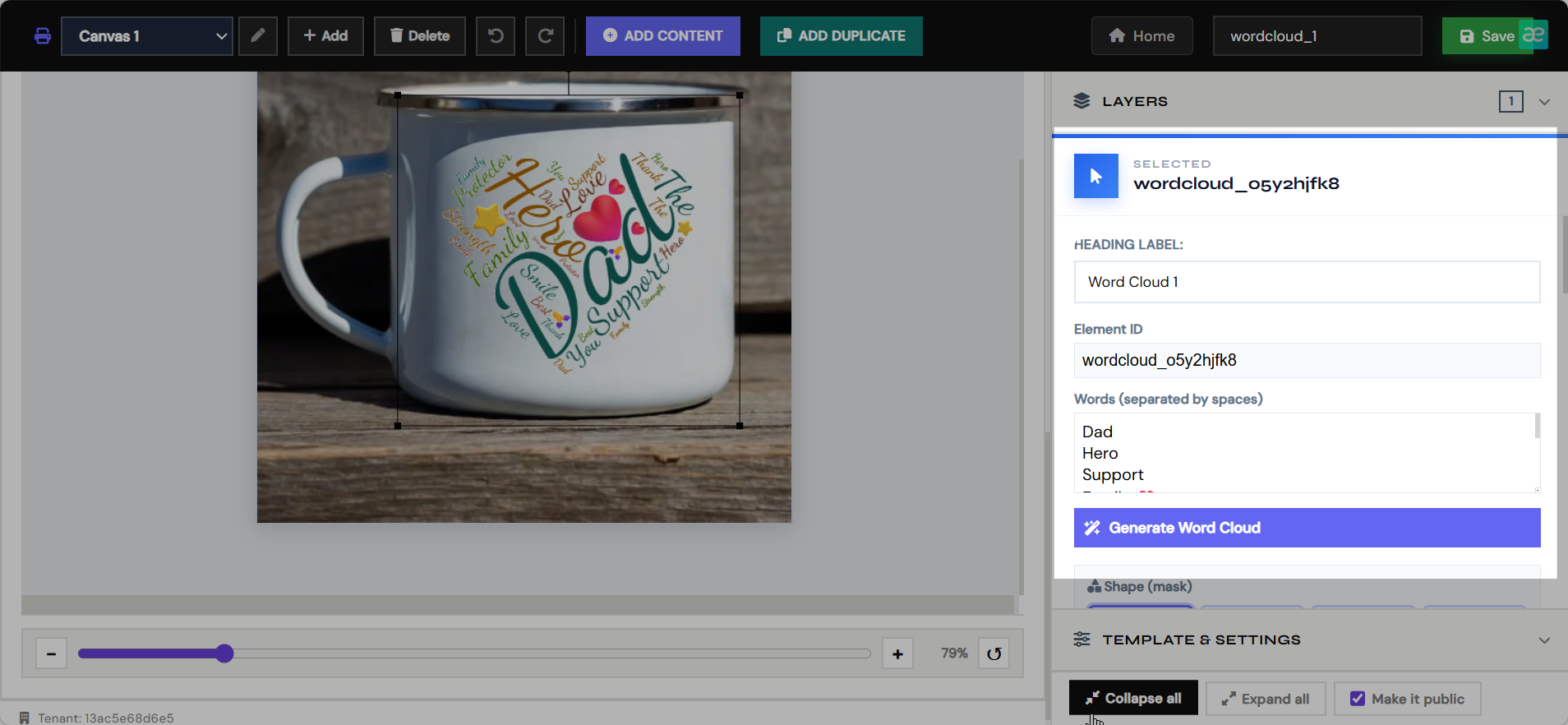The width and height of the screenshot is (1568, 725).
Task: Click the zoom out minus button
Action: click(x=51, y=653)
